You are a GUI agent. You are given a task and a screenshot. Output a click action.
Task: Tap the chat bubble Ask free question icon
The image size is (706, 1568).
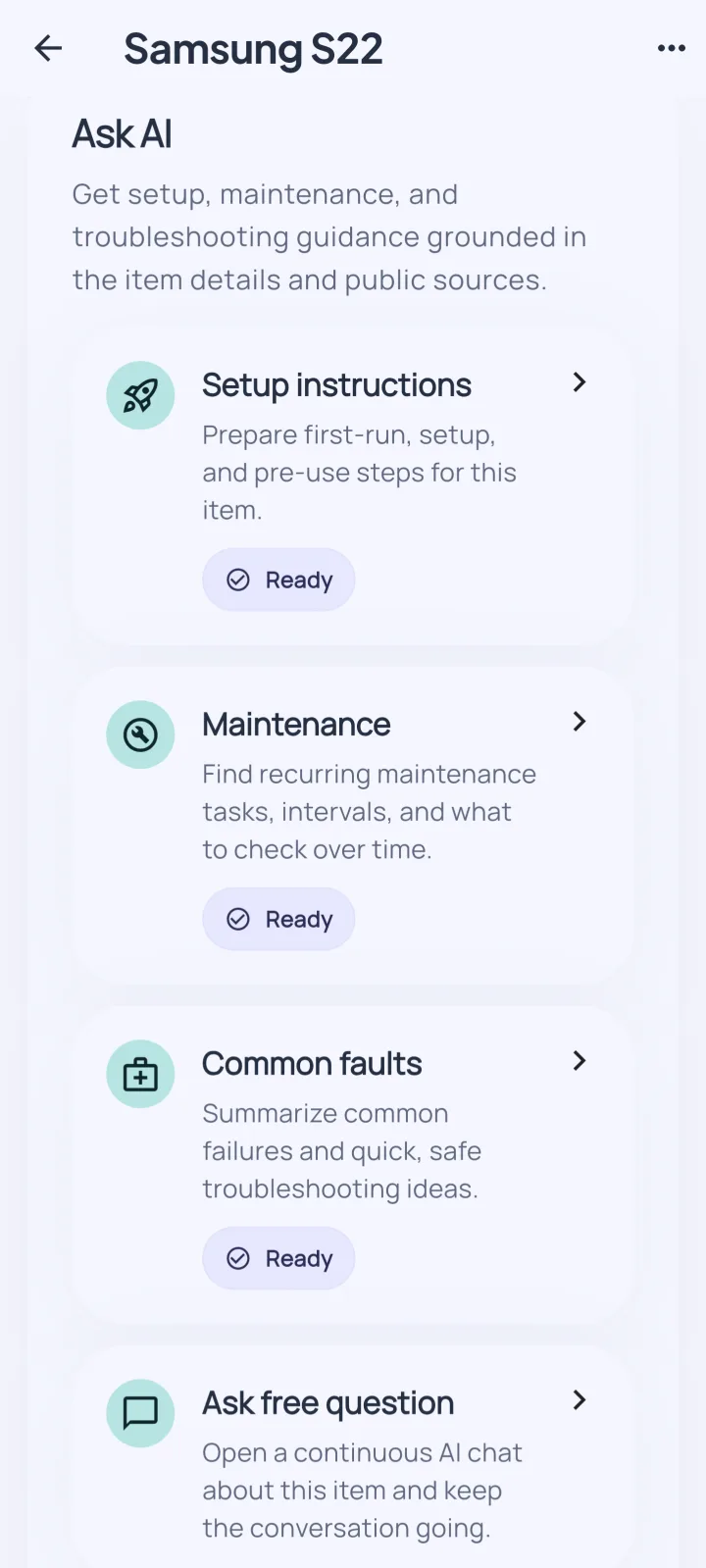coord(140,1413)
